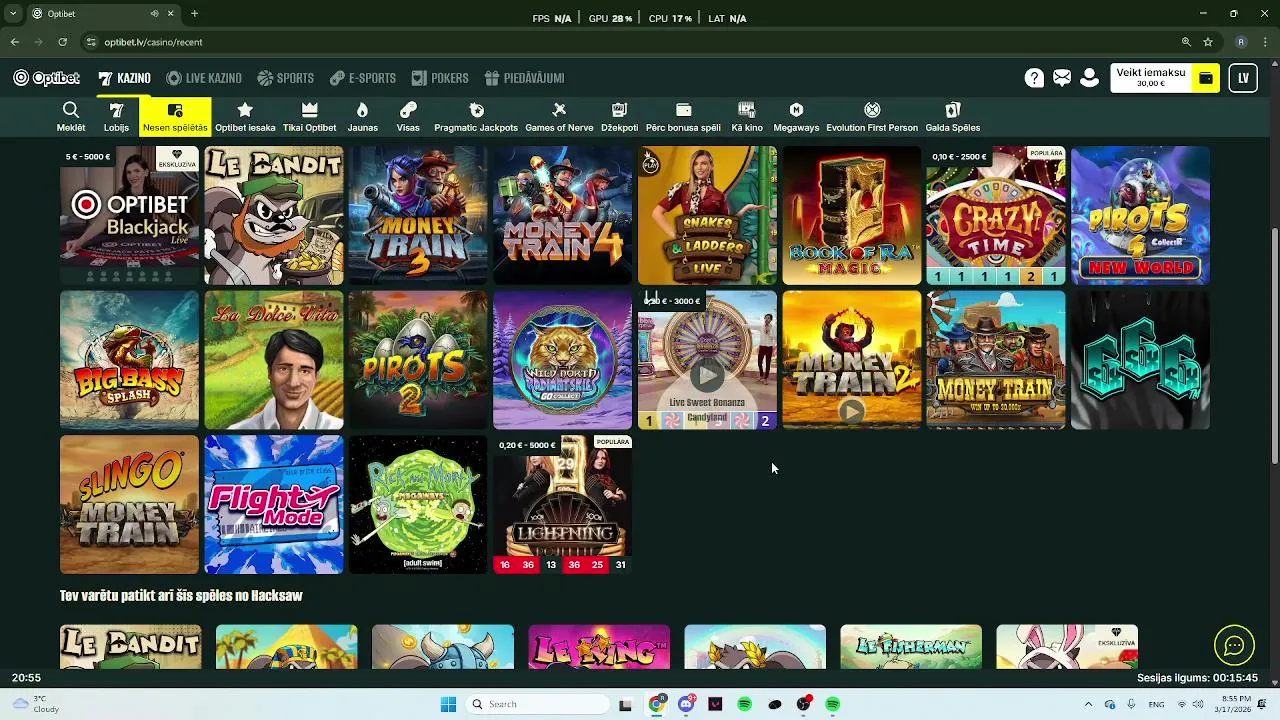This screenshot has height=720, width=1280.
Task: Select the Nesen spēlētās category
Action: [x=175, y=116]
